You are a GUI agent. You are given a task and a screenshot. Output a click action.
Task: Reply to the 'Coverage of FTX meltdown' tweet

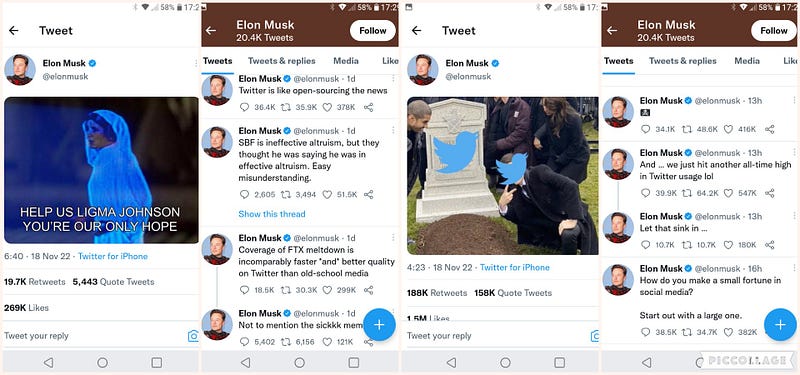(x=244, y=290)
